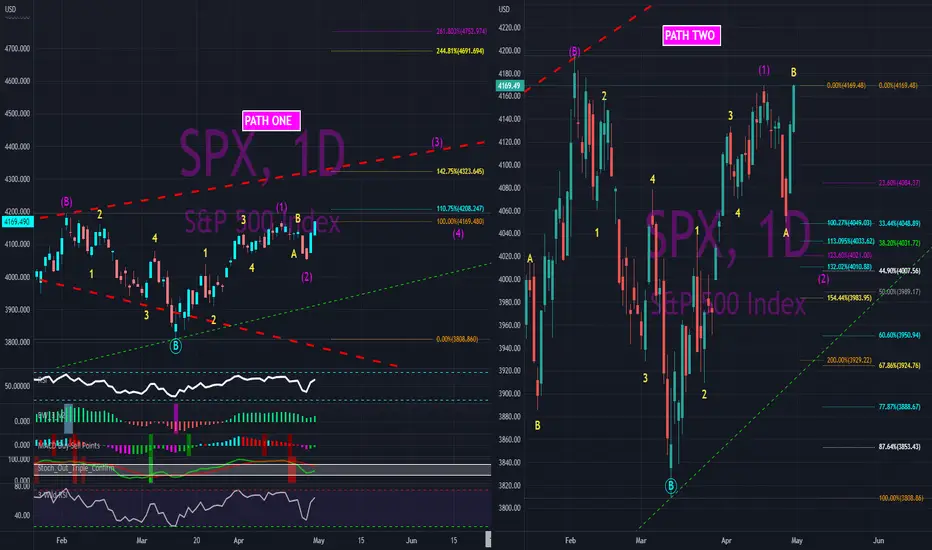Select the 113.095%(4033.62) extension label
The width and height of the screenshot is (932, 550).
[851, 241]
